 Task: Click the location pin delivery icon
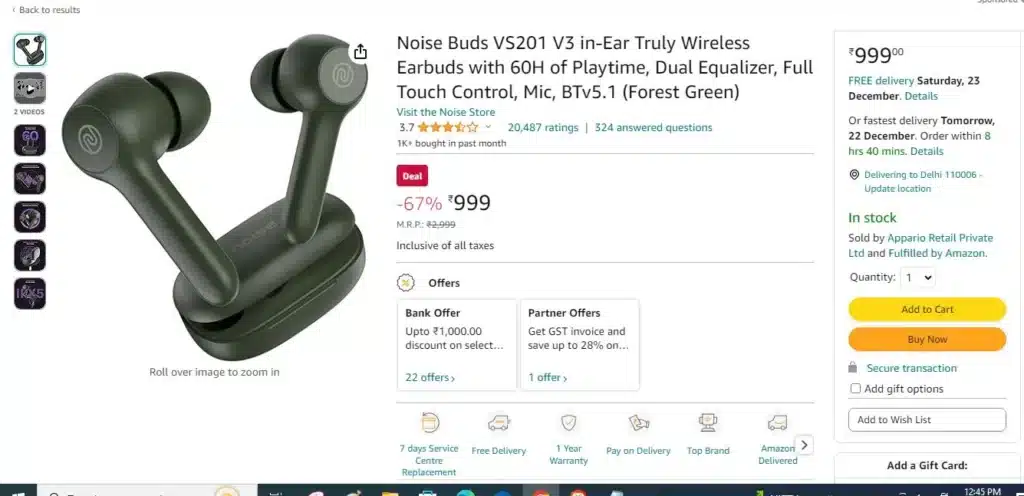click(854, 175)
